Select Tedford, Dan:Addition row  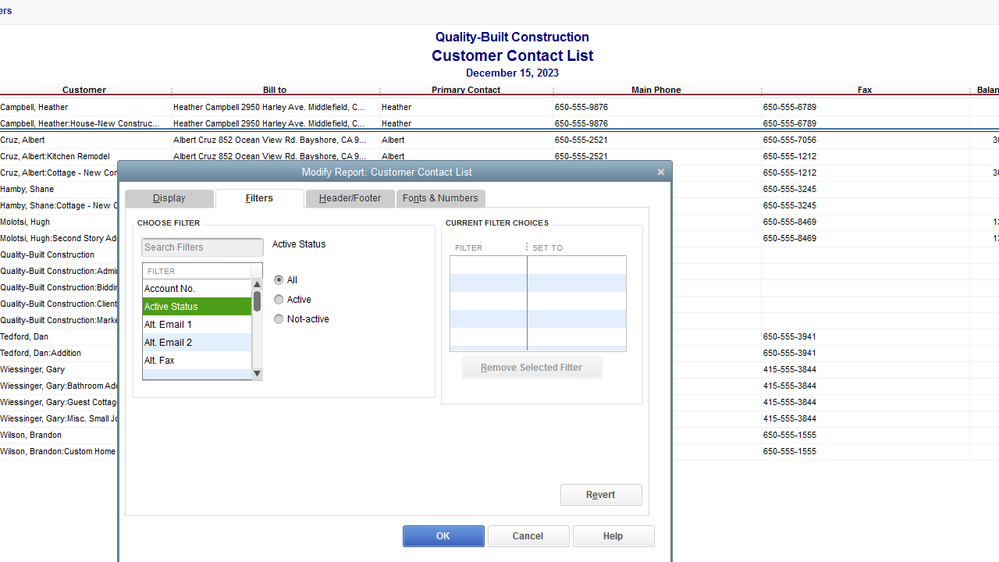click(41, 353)
